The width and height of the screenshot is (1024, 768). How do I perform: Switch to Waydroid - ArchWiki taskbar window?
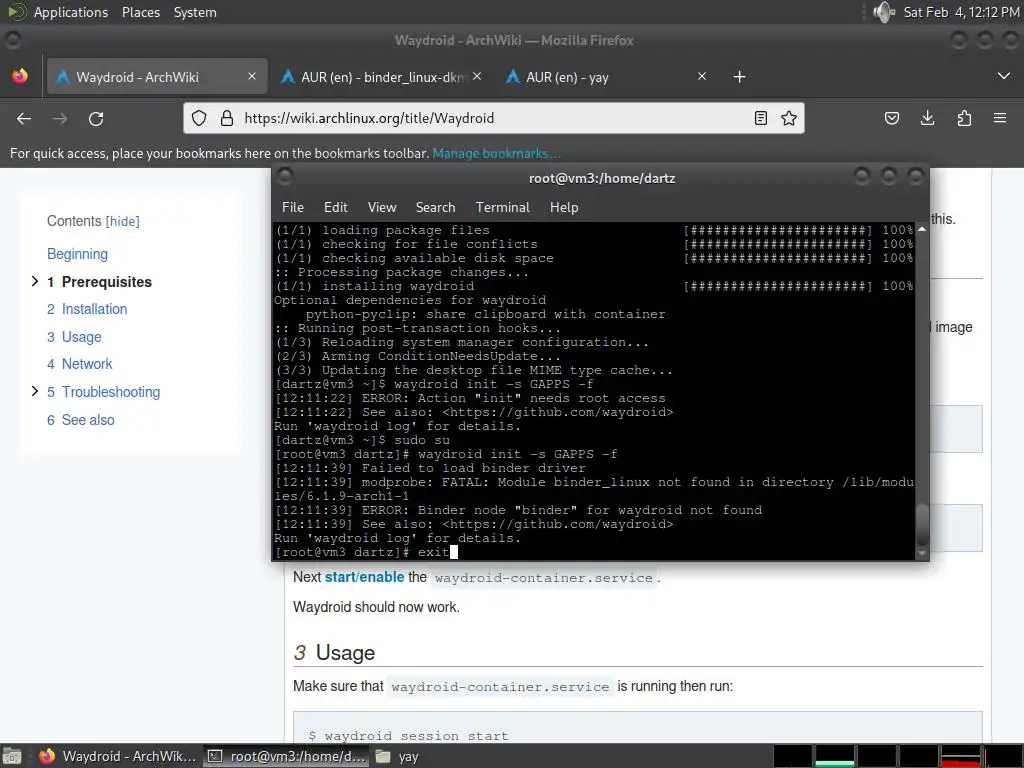[118, 756]
